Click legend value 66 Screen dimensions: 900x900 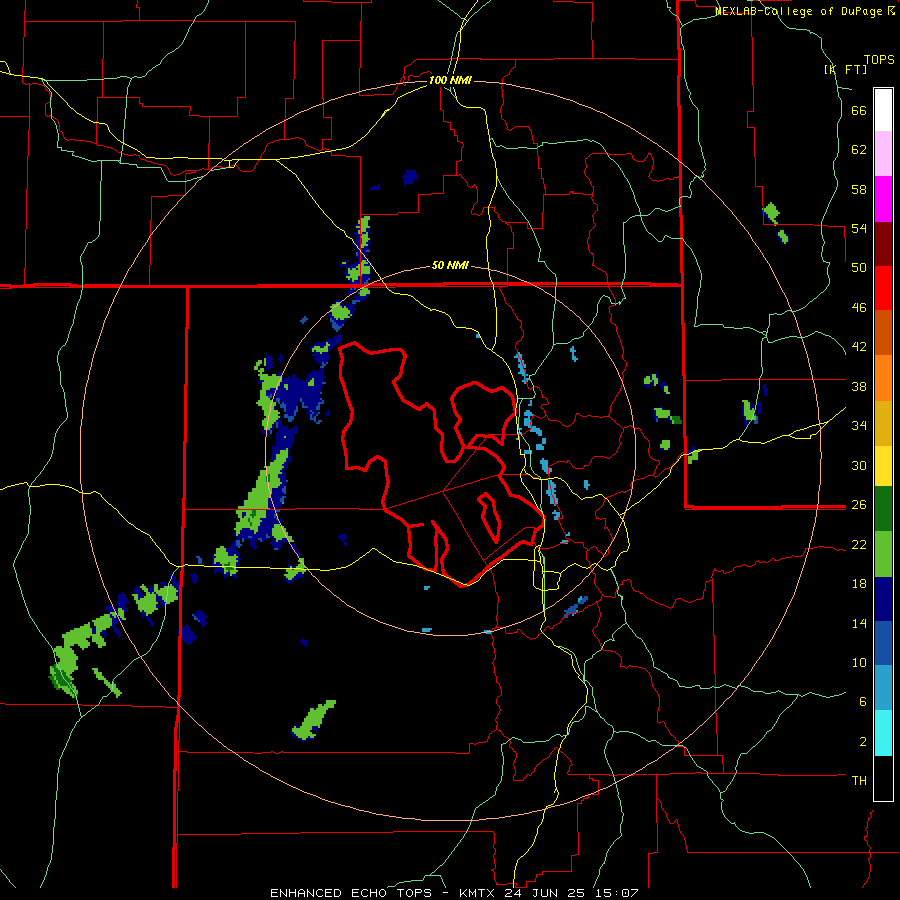coord(859,111)
